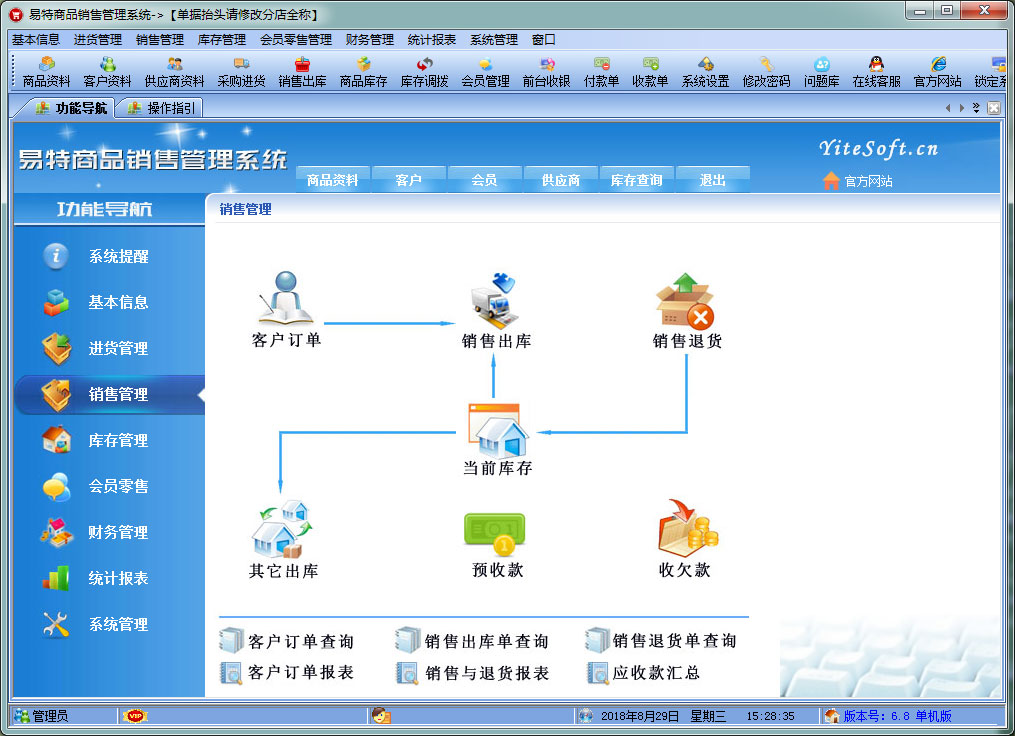Open 库存调拨 toolbar icon
This screenshot has height=736, width=1015.
point(425,72)
